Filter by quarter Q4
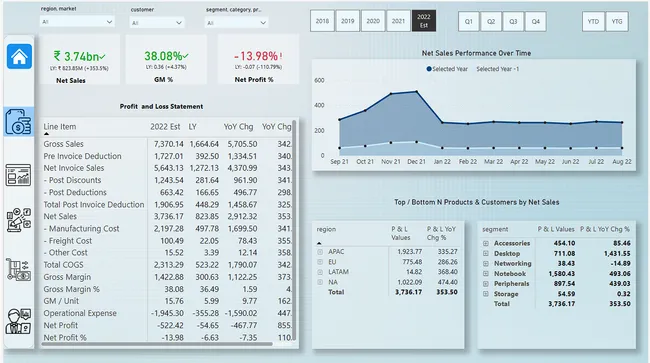 [x=536, y=22]
